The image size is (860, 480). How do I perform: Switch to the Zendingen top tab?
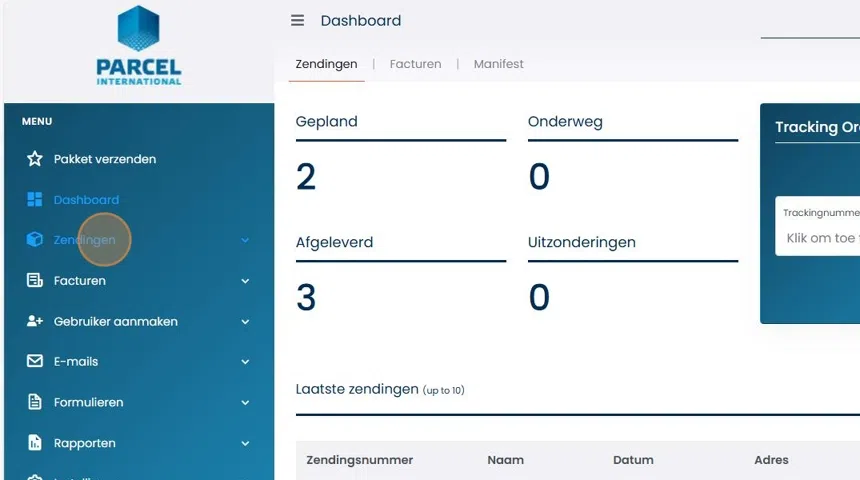click(326, 64)
